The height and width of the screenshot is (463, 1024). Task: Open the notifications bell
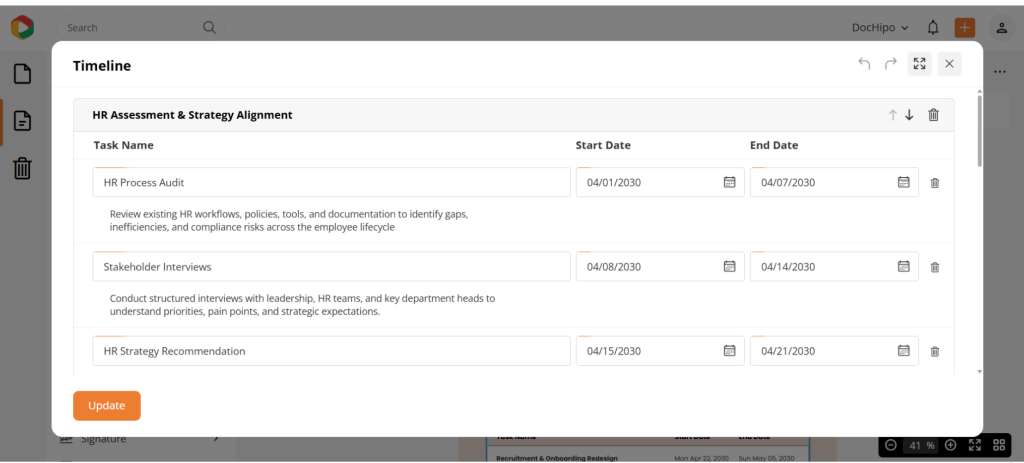(x=933, y=27)
